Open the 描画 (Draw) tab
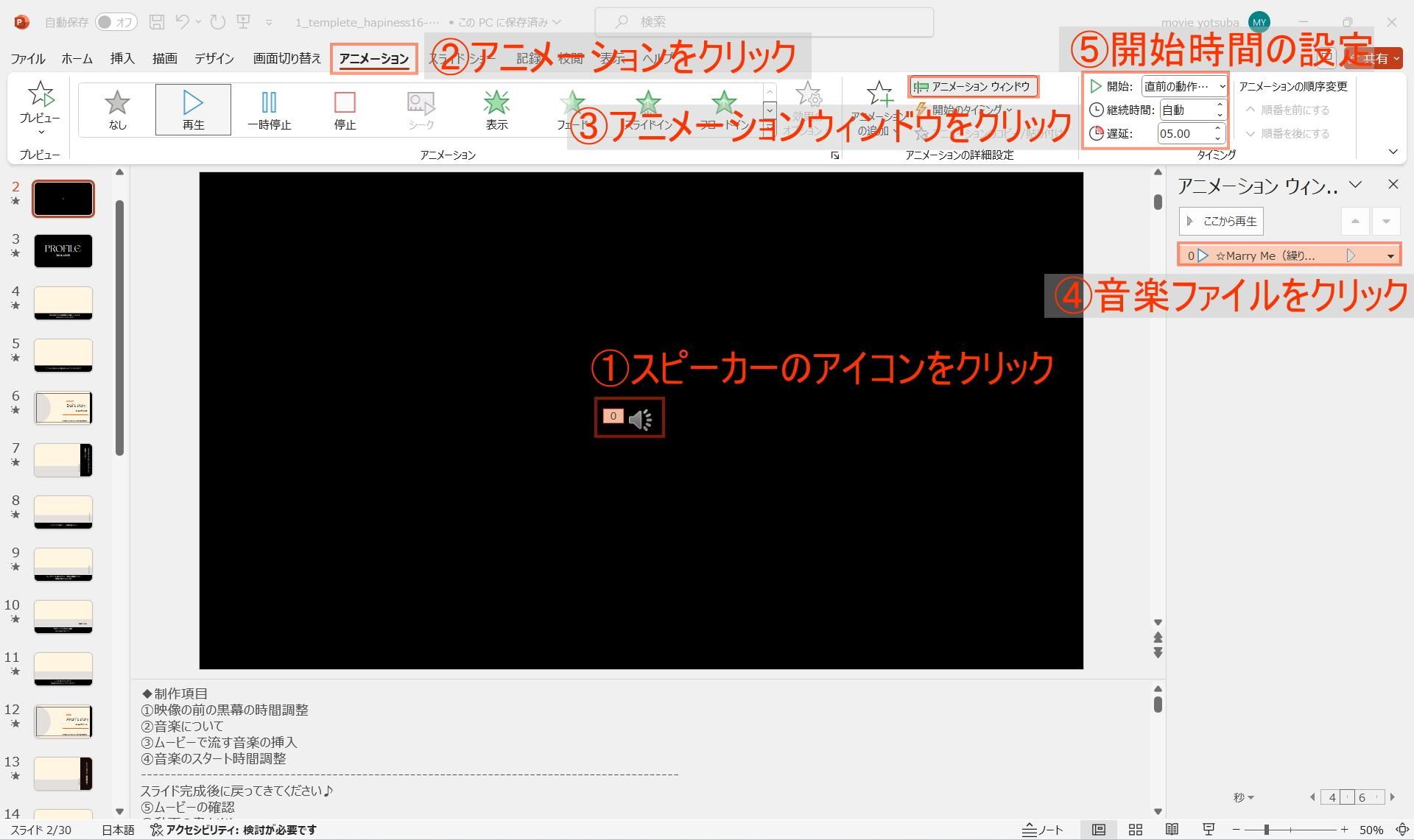This screenshot has height=840, width=1414. click(164, 59)
